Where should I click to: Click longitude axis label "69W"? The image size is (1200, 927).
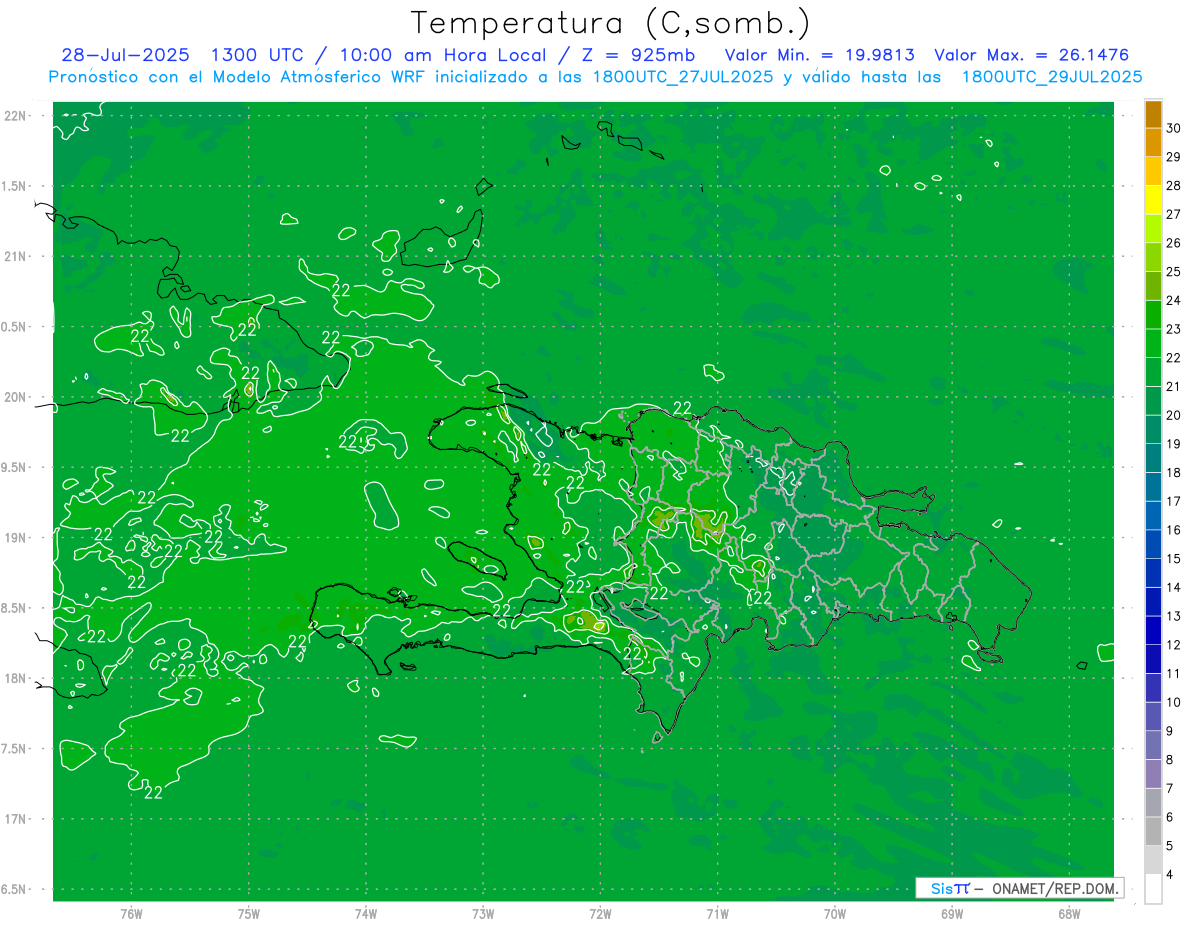[952, 914]
